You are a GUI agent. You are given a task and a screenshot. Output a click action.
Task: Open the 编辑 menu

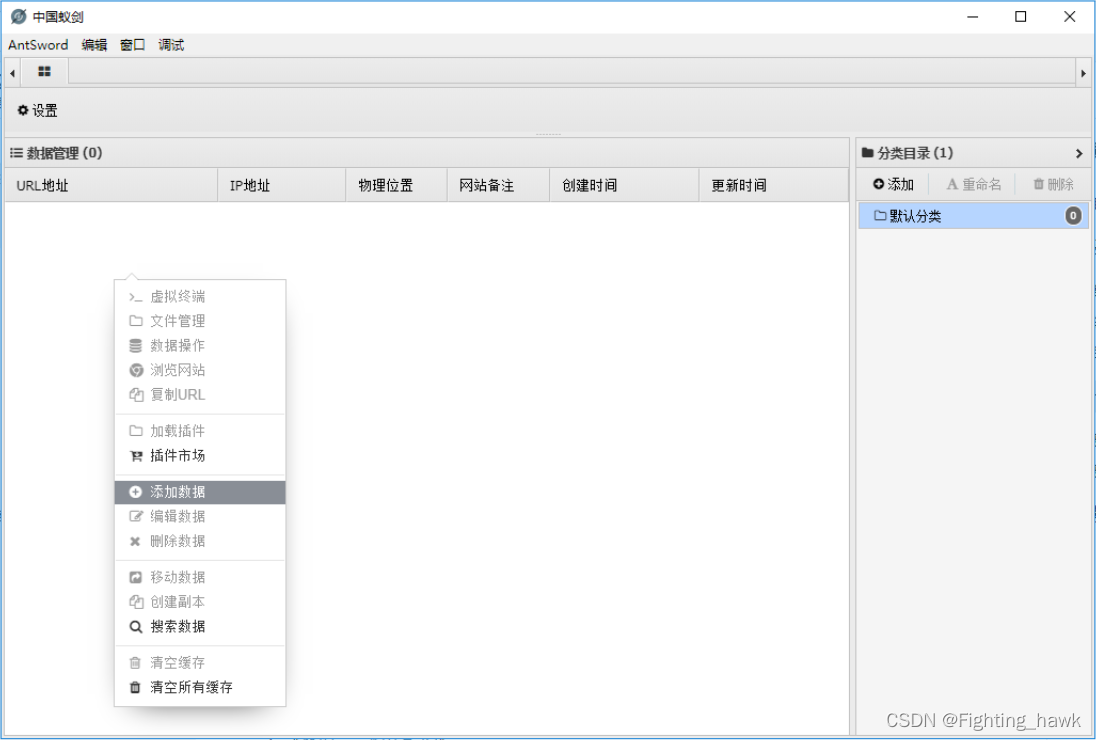point(94,45)
